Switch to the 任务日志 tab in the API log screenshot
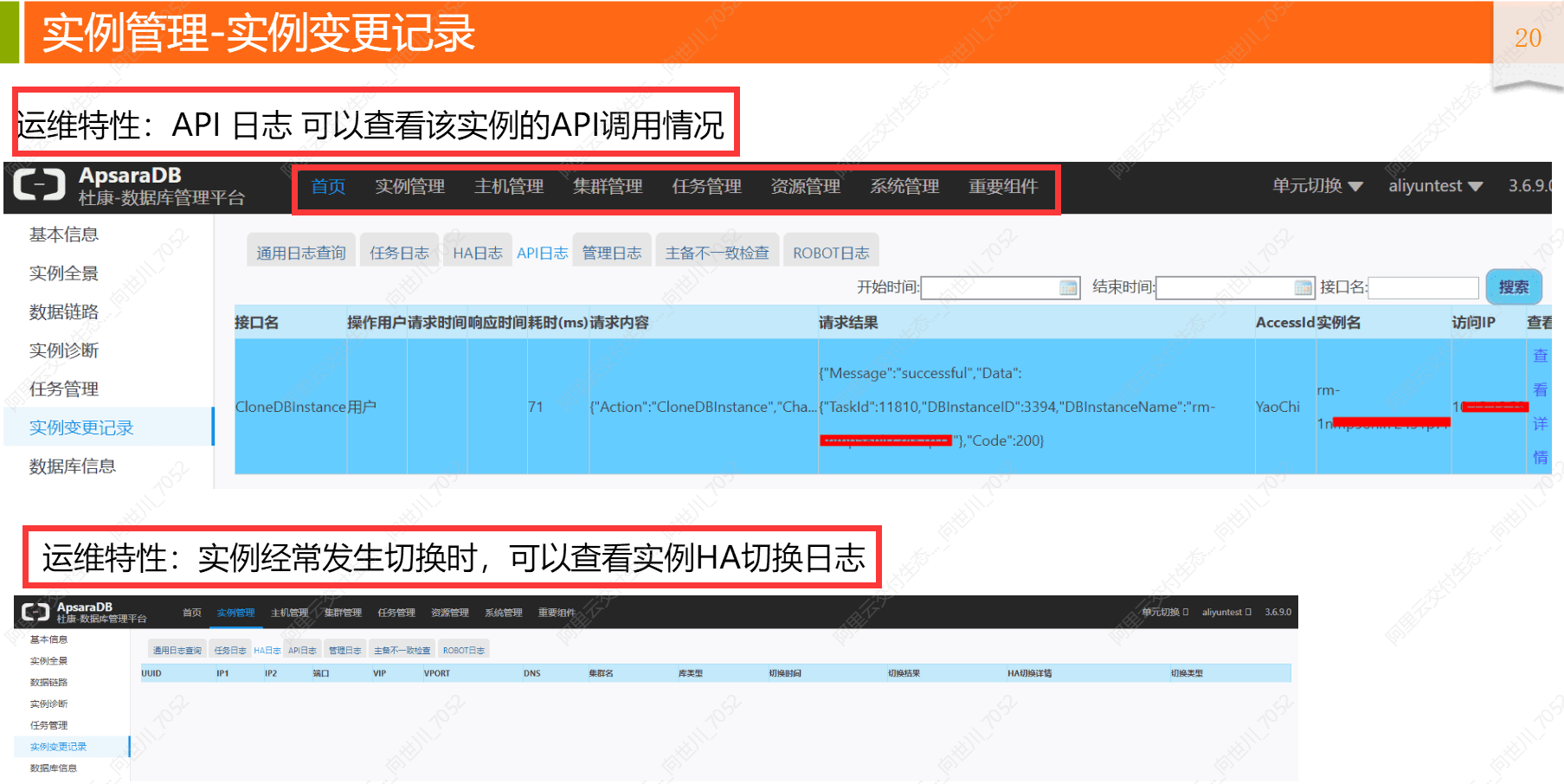This screenshot has height=784, width=1564. click(399, 252)
